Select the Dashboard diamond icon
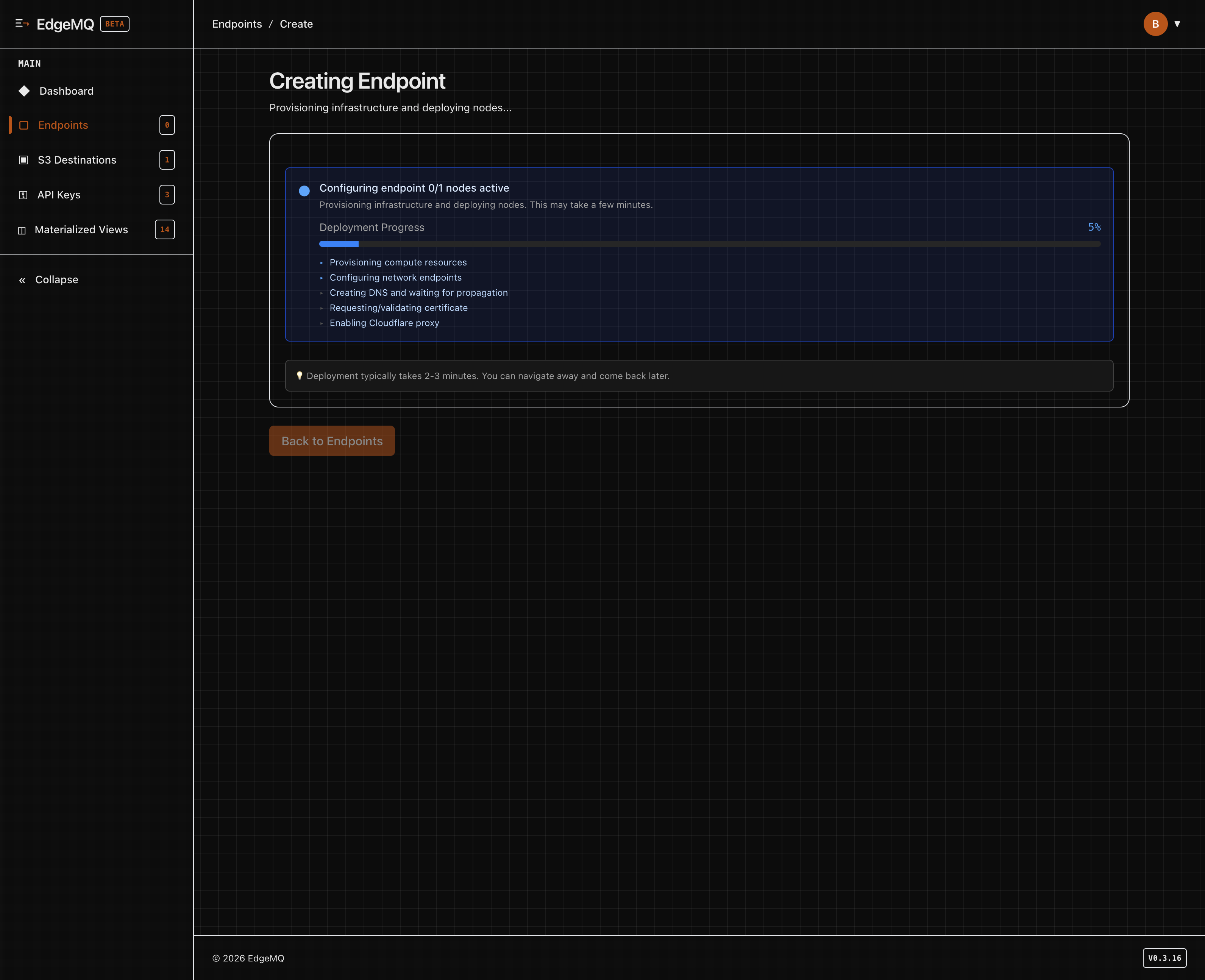This screenshot has width=1205, height=980. point(24,91)
